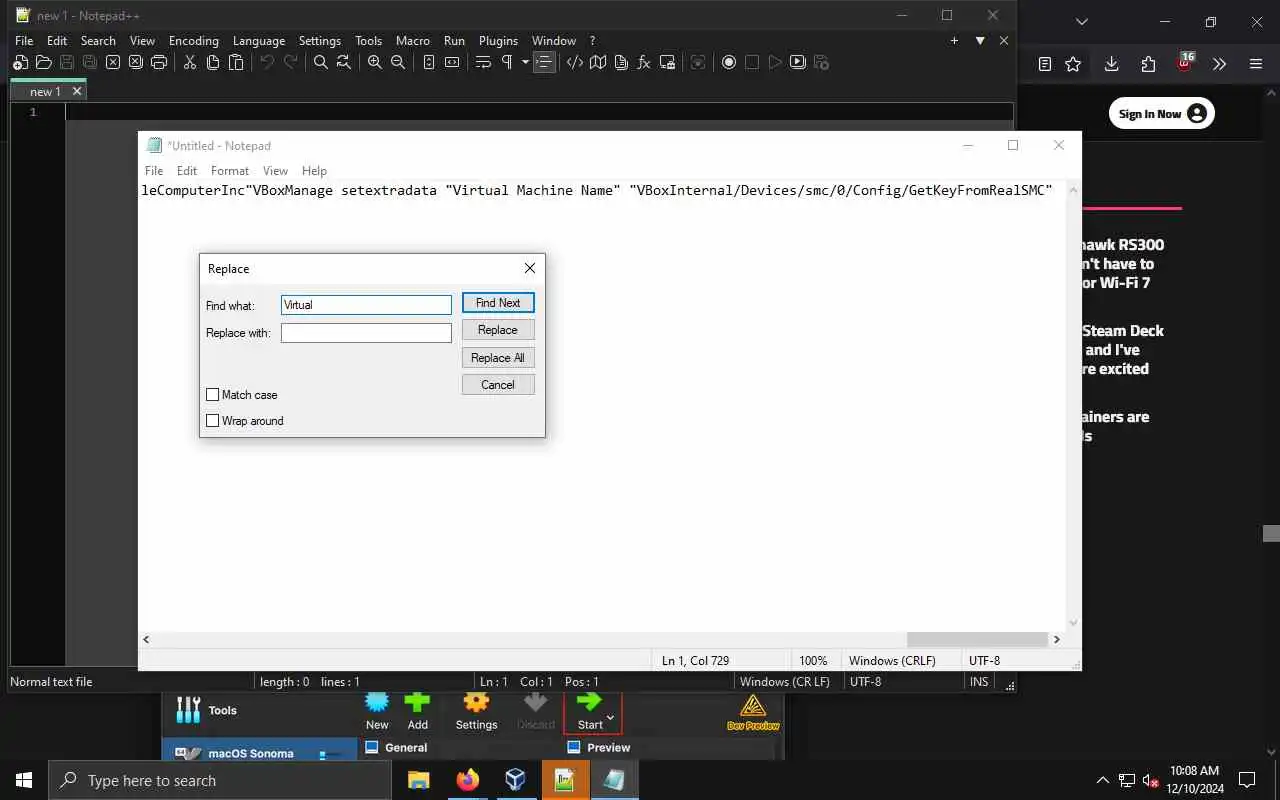Image resolution: width=1280 pixels, height=800 pixels.
Task: Open Firefox from taskbar
Action: click(467, 780)
